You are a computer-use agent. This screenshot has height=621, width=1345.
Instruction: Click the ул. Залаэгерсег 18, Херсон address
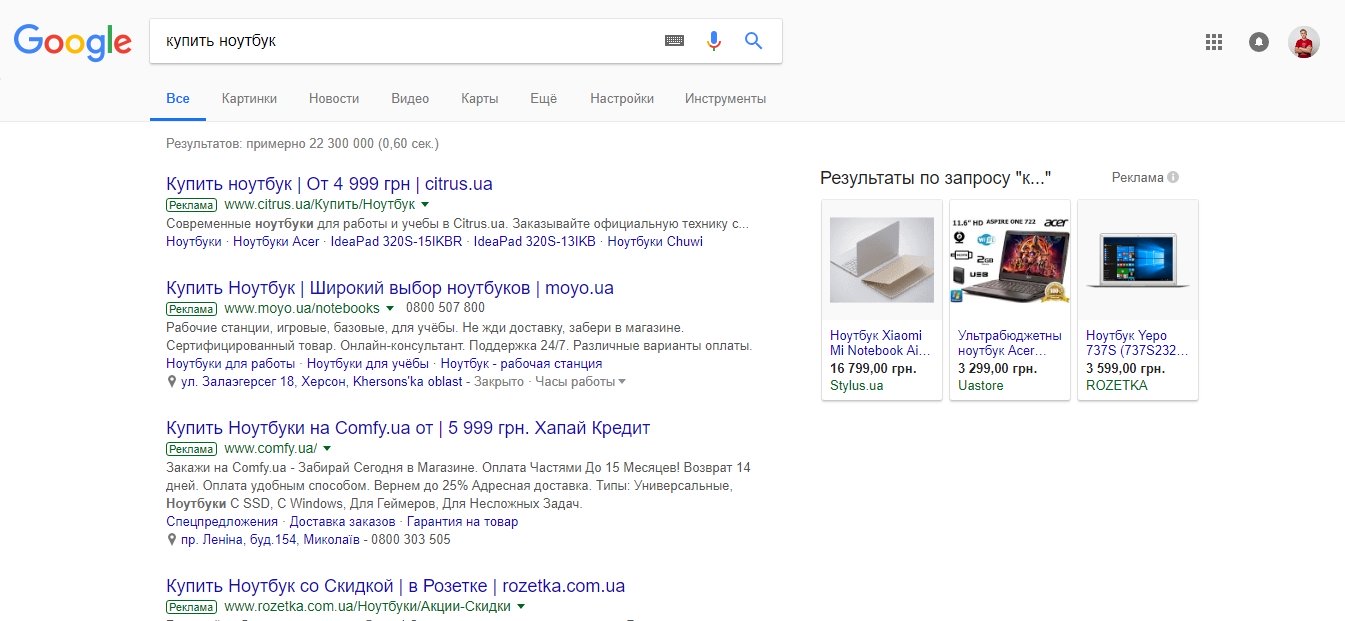[322, 382]
